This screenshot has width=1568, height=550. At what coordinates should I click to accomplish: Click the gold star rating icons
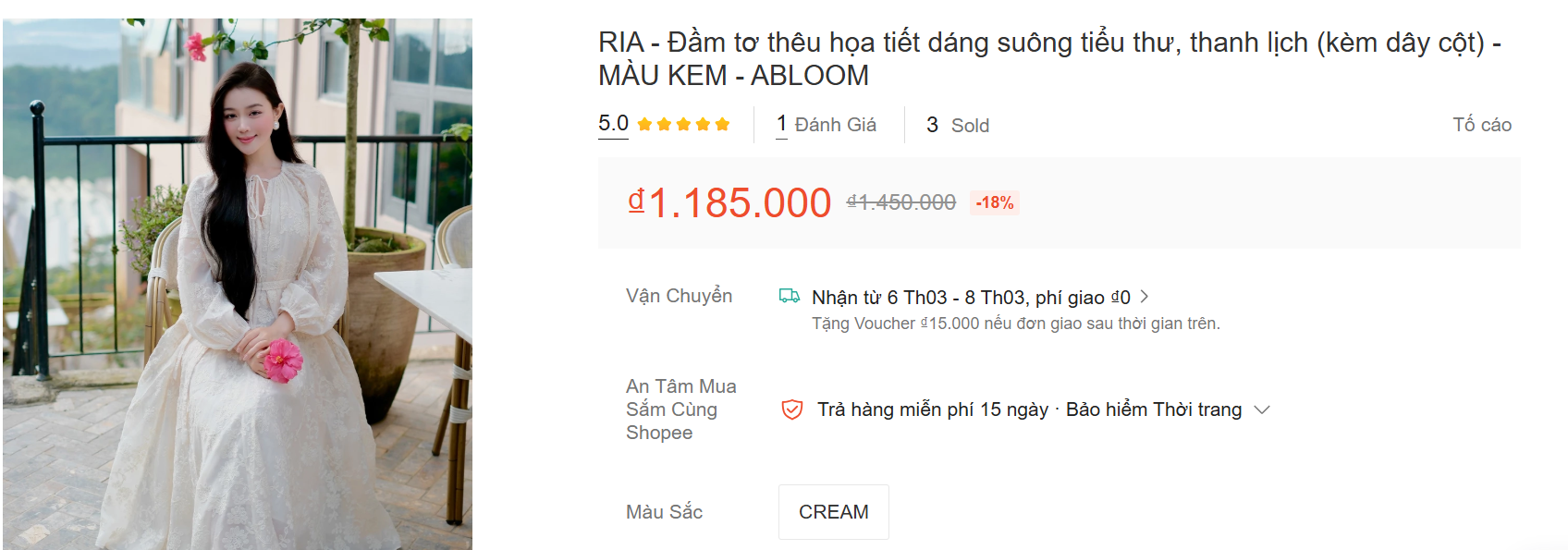click(683, 125)
